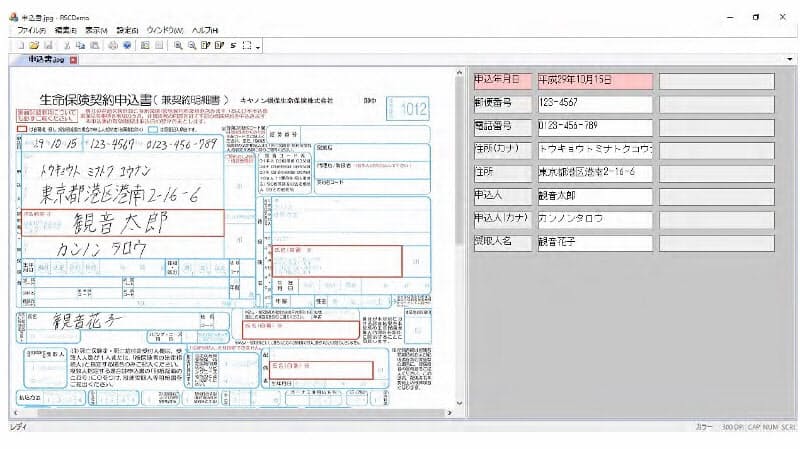Click the bold S toolbar icon

coord(232,46)
